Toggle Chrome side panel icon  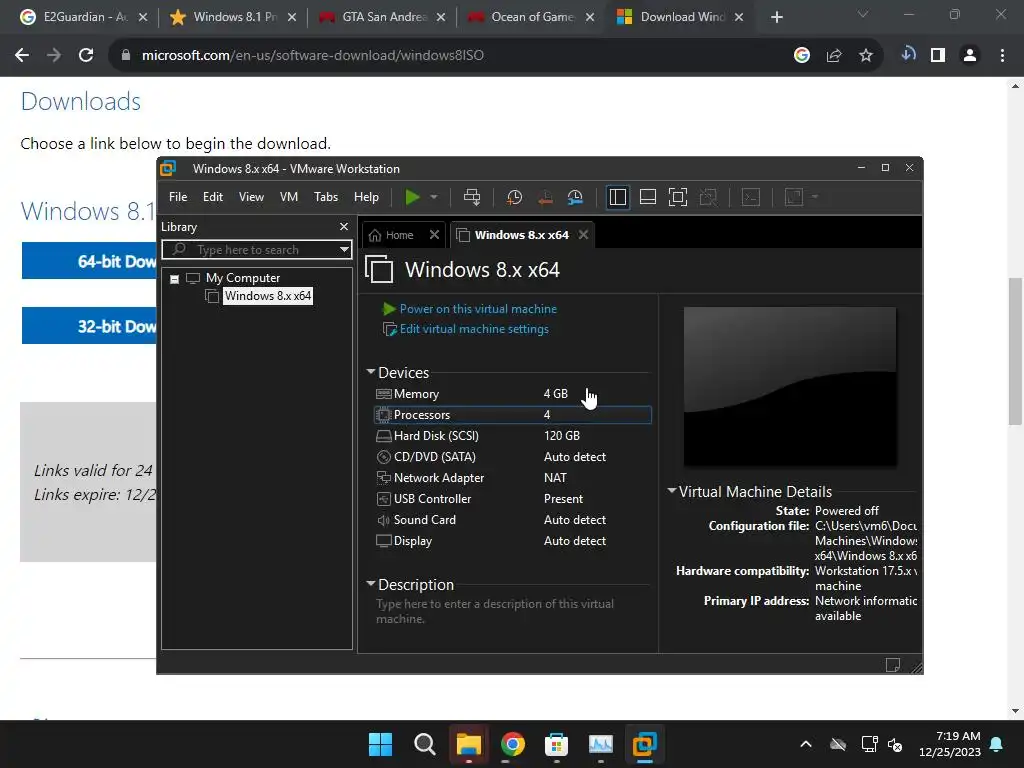tap(938, 56)
